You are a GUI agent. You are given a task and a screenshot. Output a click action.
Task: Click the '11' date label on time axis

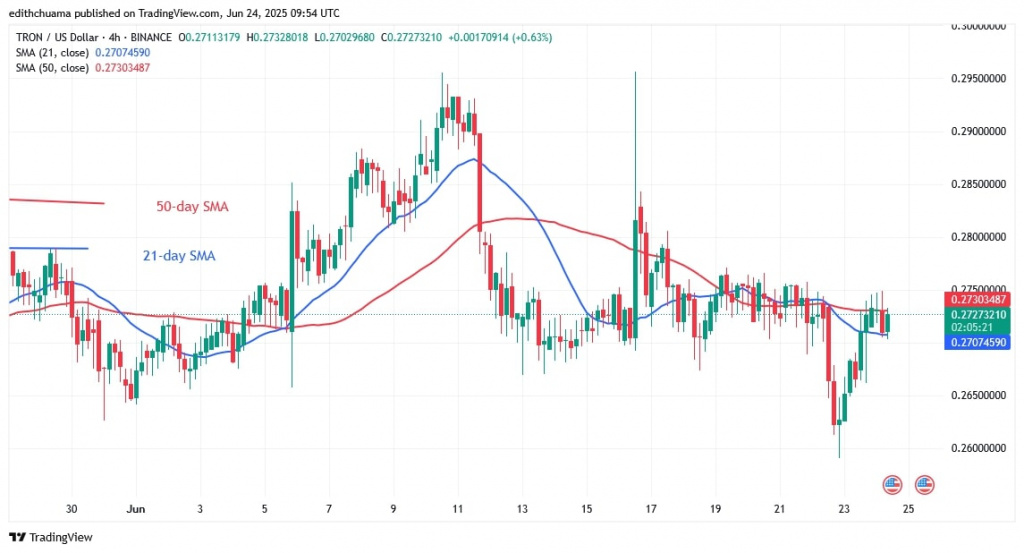click(458, 508)
